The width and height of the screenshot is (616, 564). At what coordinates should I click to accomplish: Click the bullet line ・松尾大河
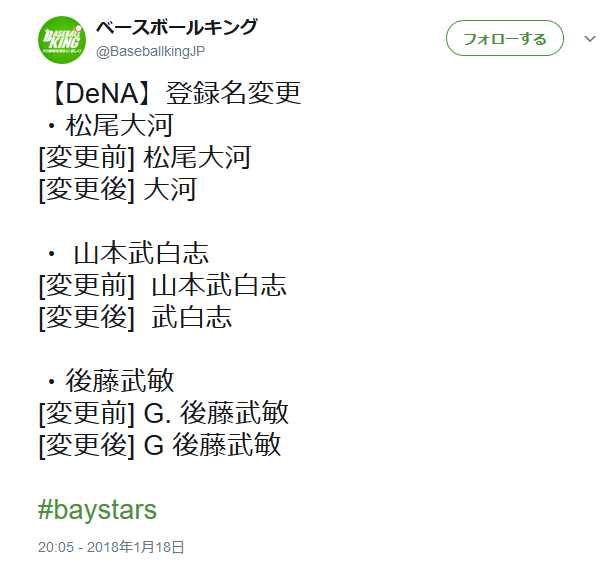[109, 126]
